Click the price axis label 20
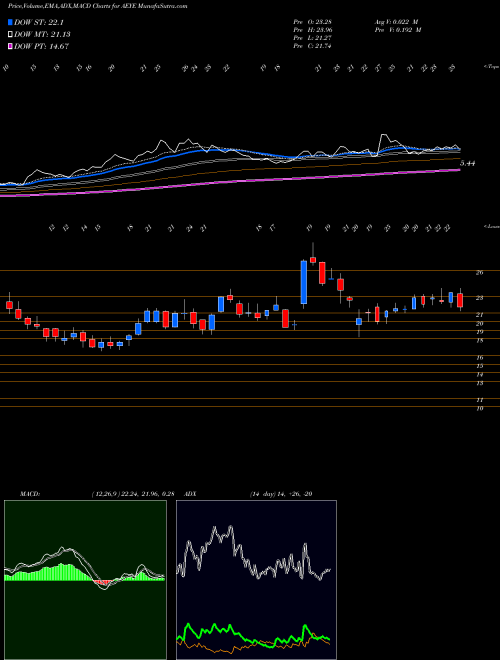500x660 pixels. pyautogui.click(x=479, y=323)
